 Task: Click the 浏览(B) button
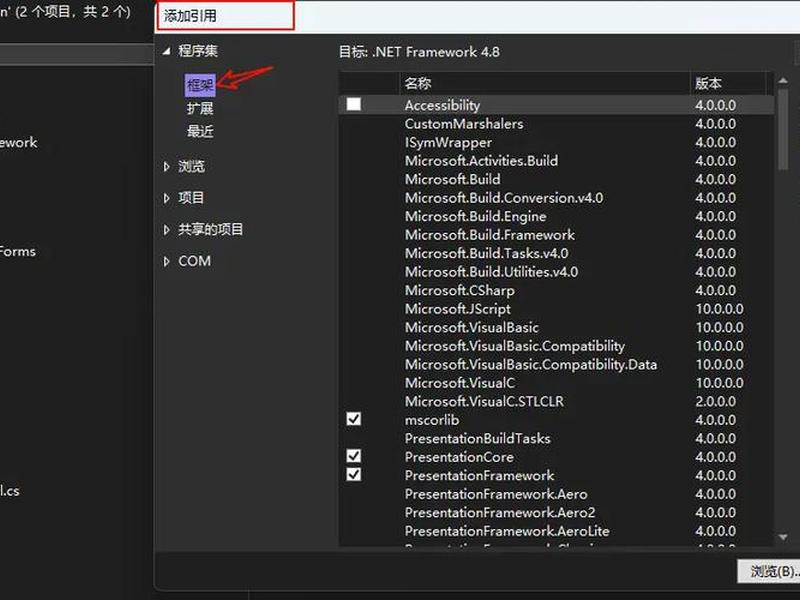click(x=768, y=571)
